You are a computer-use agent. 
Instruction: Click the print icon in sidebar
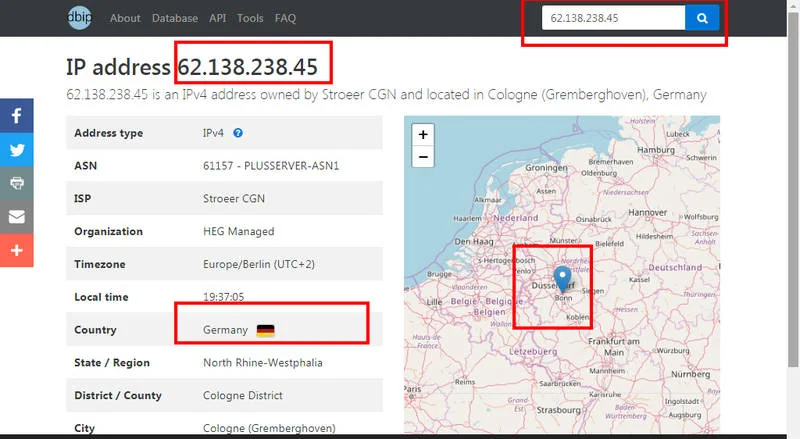[17, 183]
